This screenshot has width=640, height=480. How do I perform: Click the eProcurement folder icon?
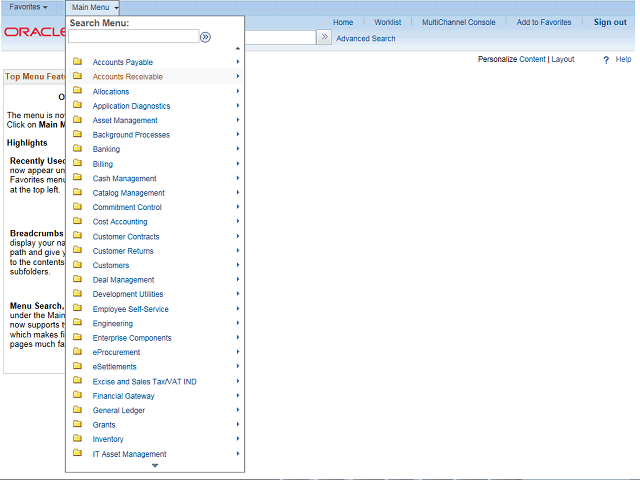[x=77, y=351]
